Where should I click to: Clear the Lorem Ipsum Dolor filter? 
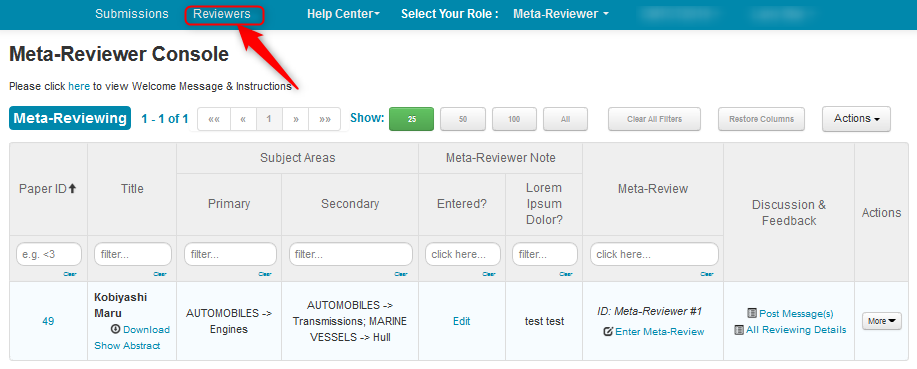[566, 274]
